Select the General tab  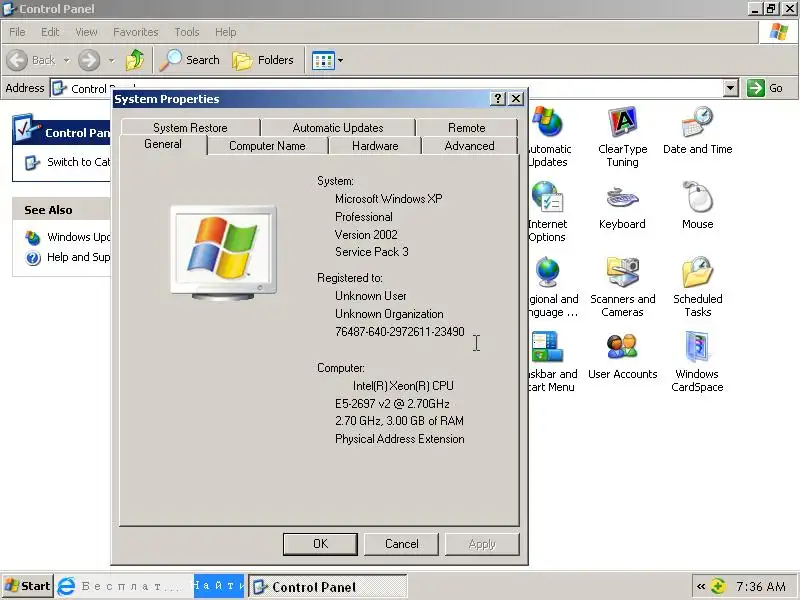point(163,144)
